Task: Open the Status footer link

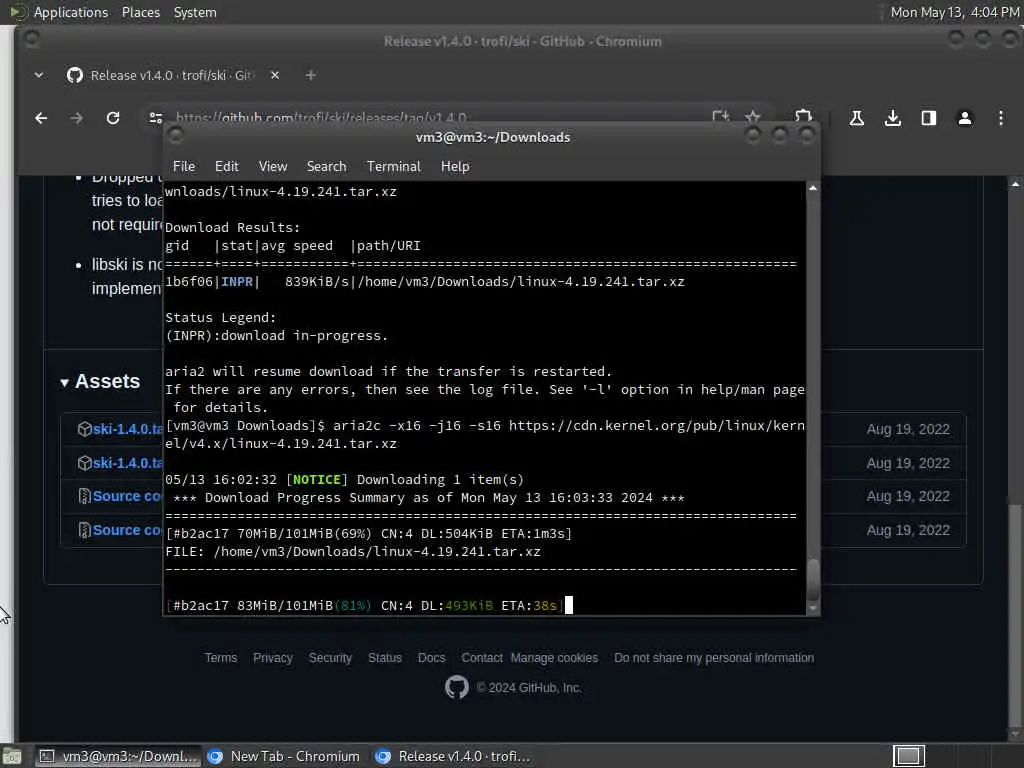Action: (385, 658)
